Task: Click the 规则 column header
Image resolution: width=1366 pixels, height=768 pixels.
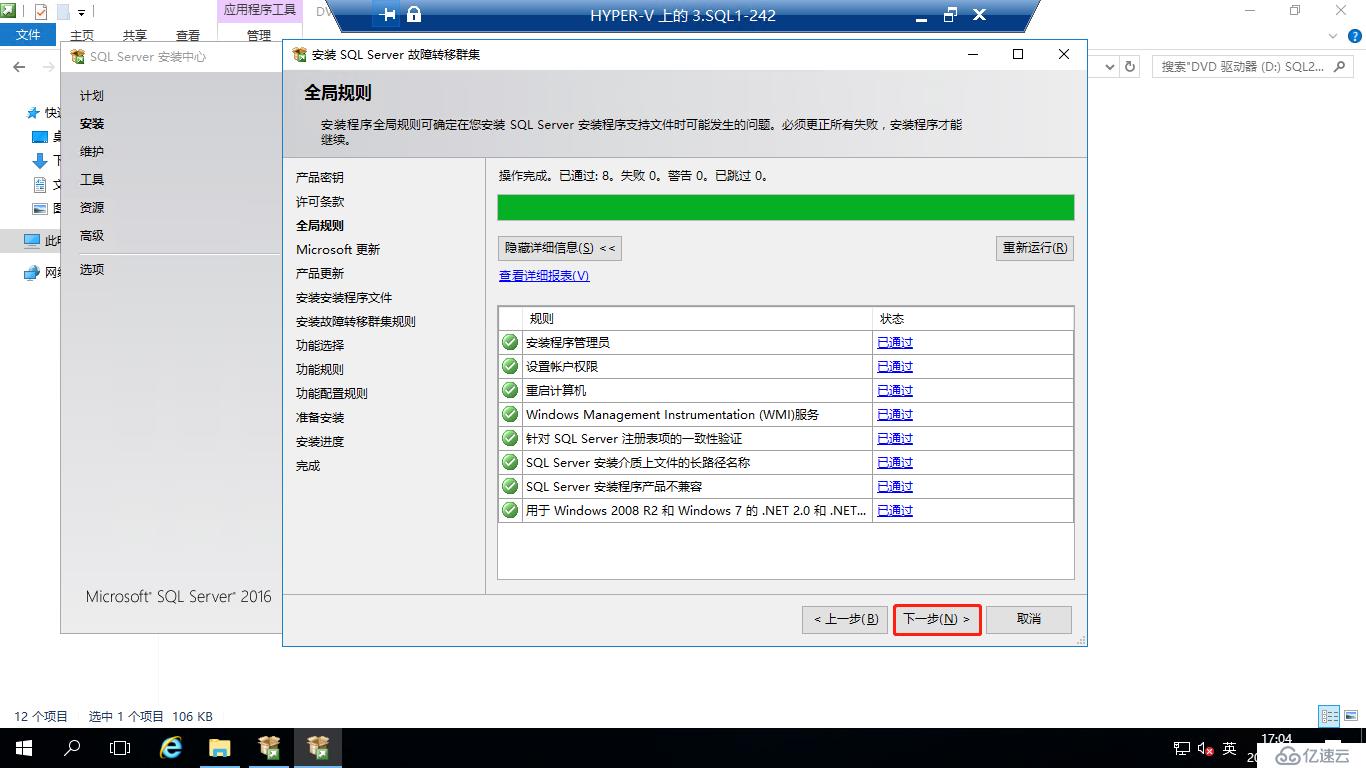Action: coord(698,318)
